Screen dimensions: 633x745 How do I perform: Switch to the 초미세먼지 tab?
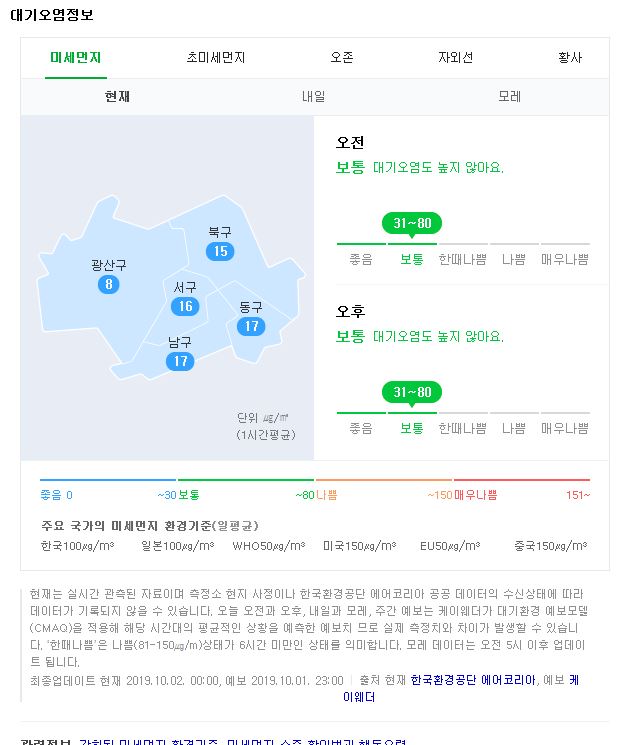click(x=216, y=57)
